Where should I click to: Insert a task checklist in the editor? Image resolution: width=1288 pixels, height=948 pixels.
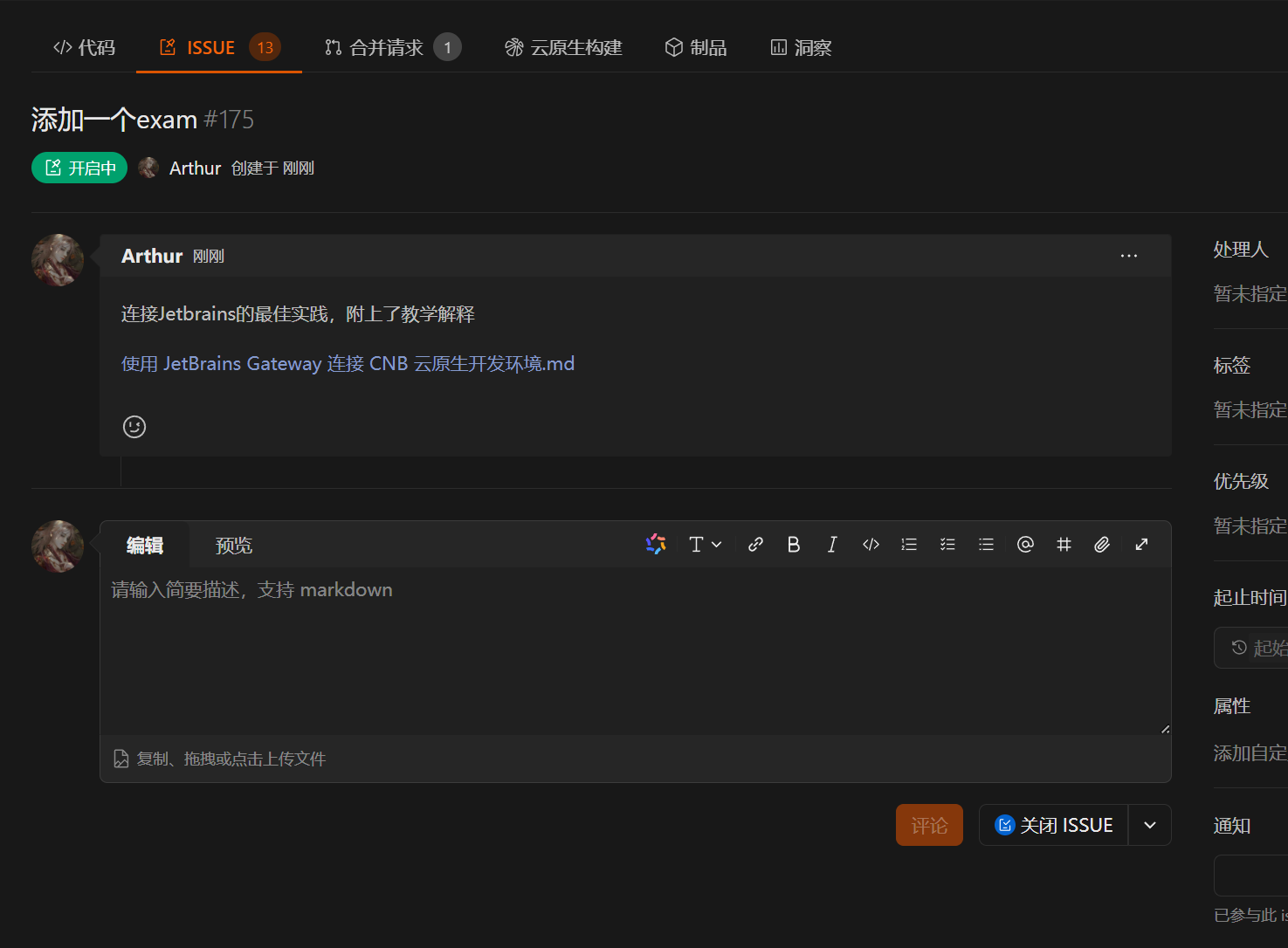click(x=947, y=545)
